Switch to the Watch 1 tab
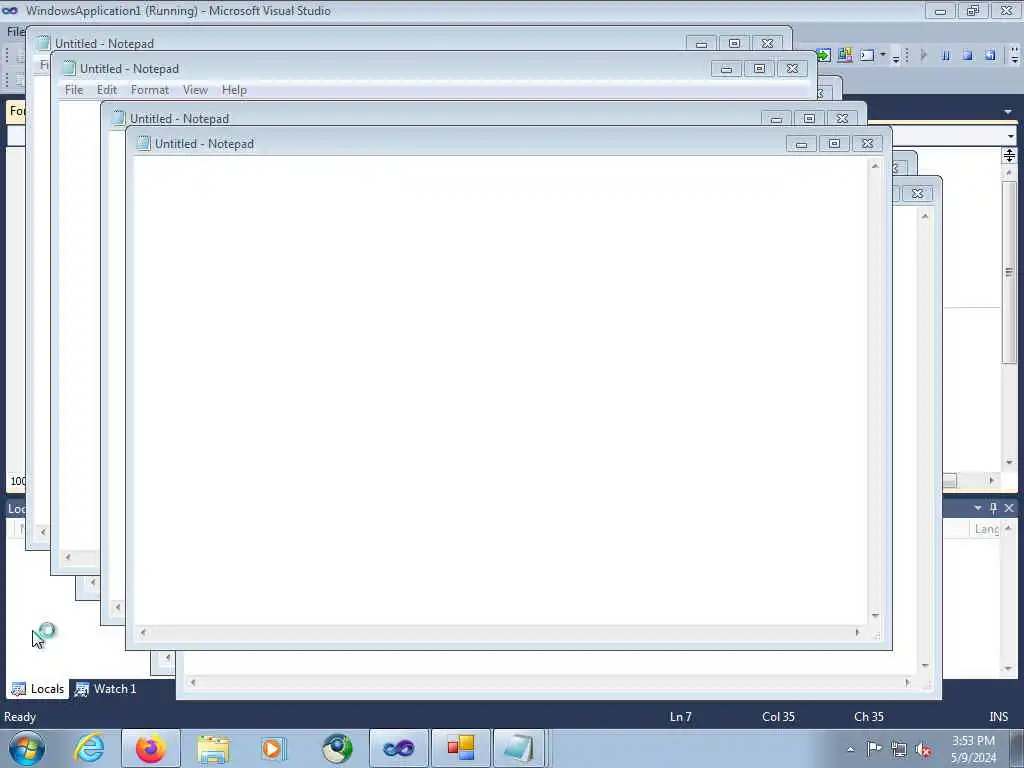 point(106,688)
